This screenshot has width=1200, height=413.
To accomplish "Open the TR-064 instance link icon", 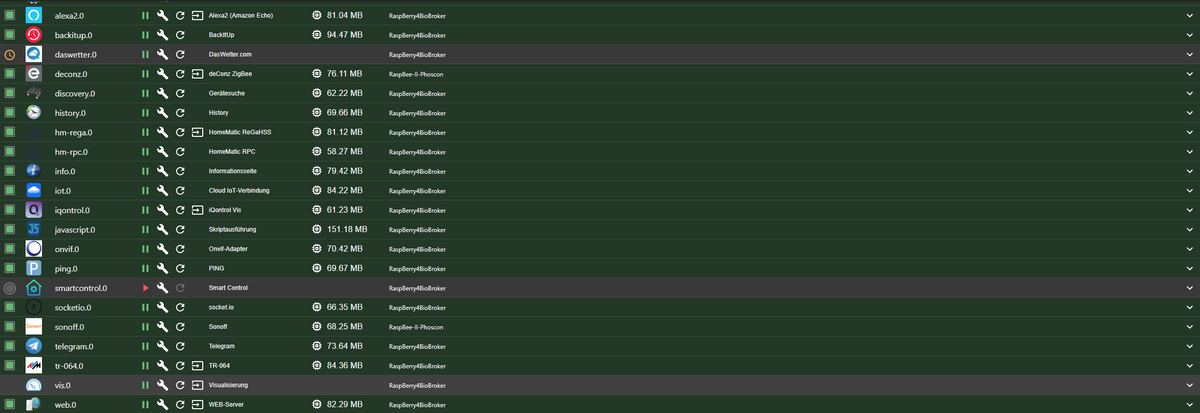I will pyautogui.click(x=197, y=365).
